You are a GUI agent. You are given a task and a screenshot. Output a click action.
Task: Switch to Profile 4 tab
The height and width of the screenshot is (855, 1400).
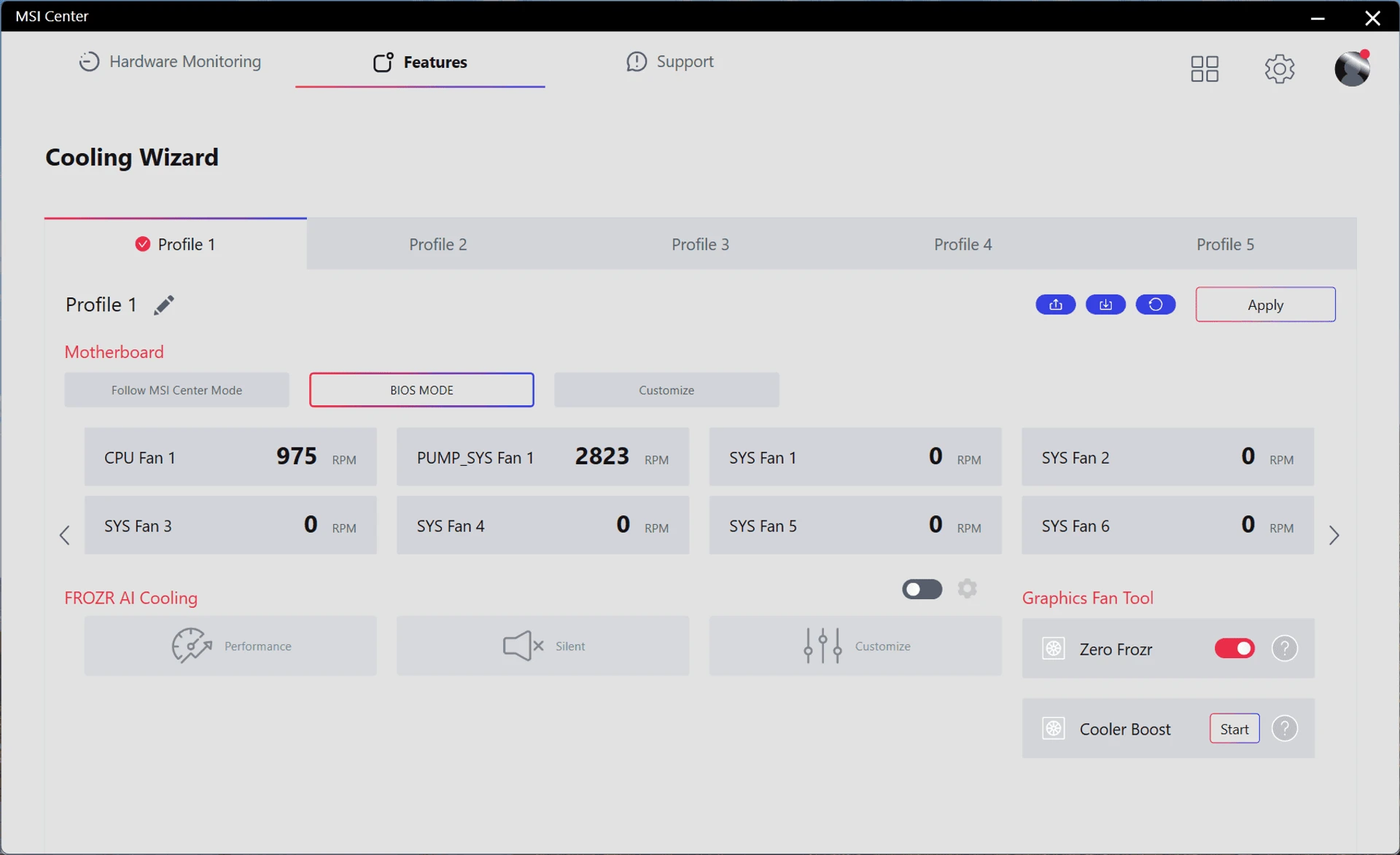coord(962,244)
